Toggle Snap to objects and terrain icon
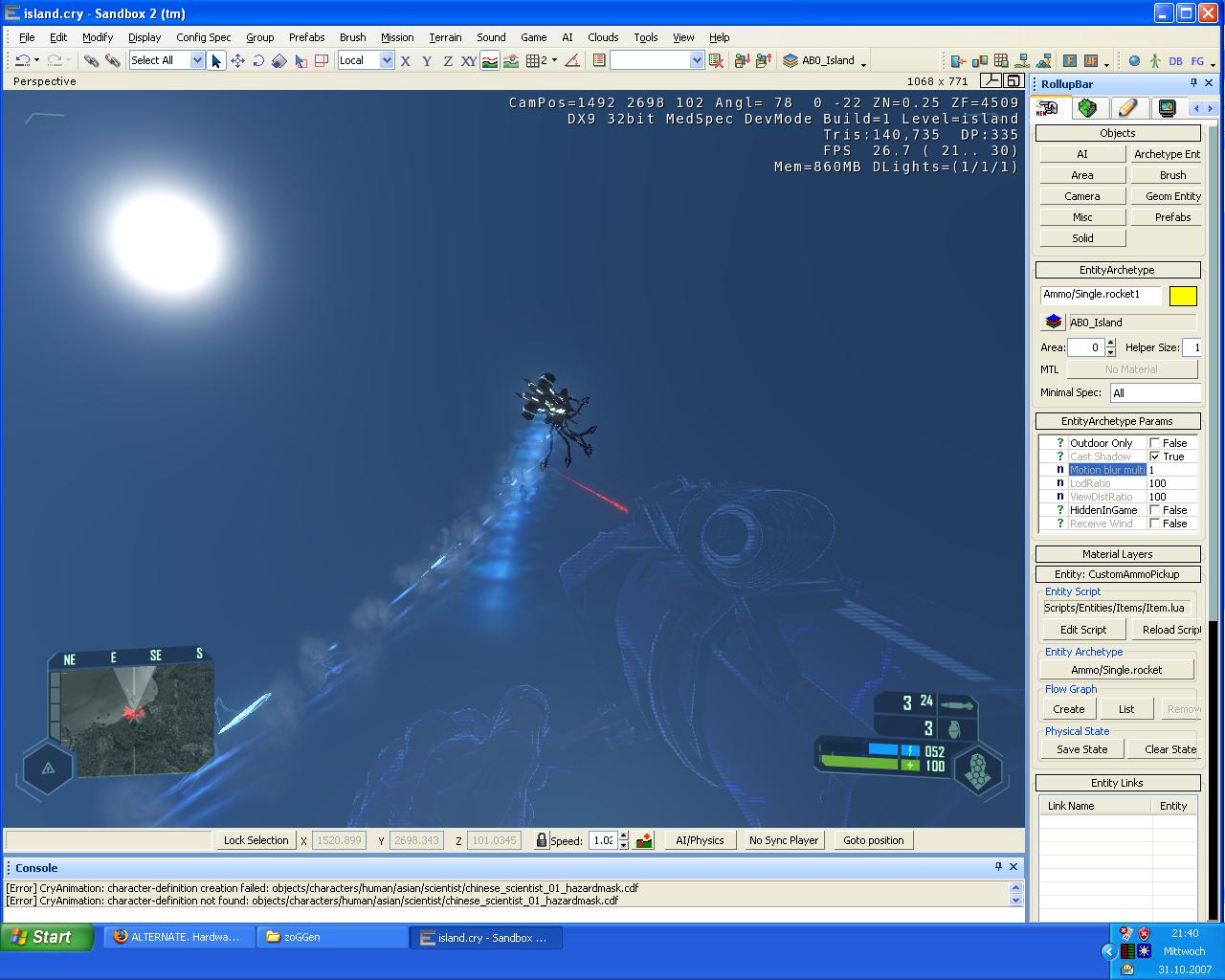1225x980 pixels. tap(510, 60)
